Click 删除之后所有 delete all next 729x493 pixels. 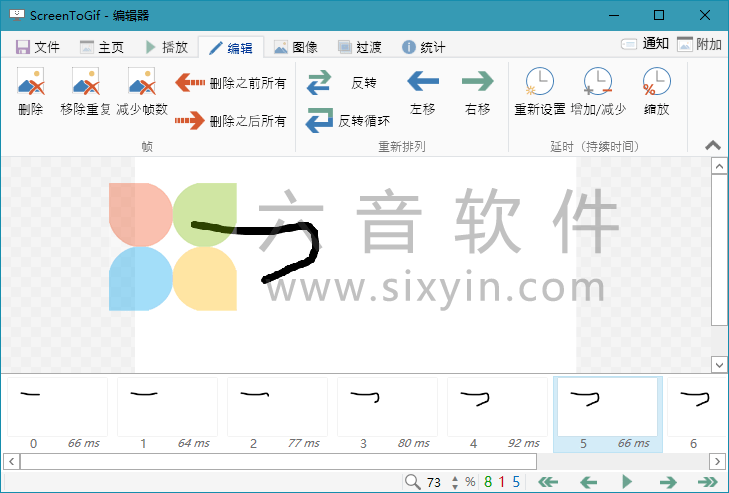(x=231, y=121)
